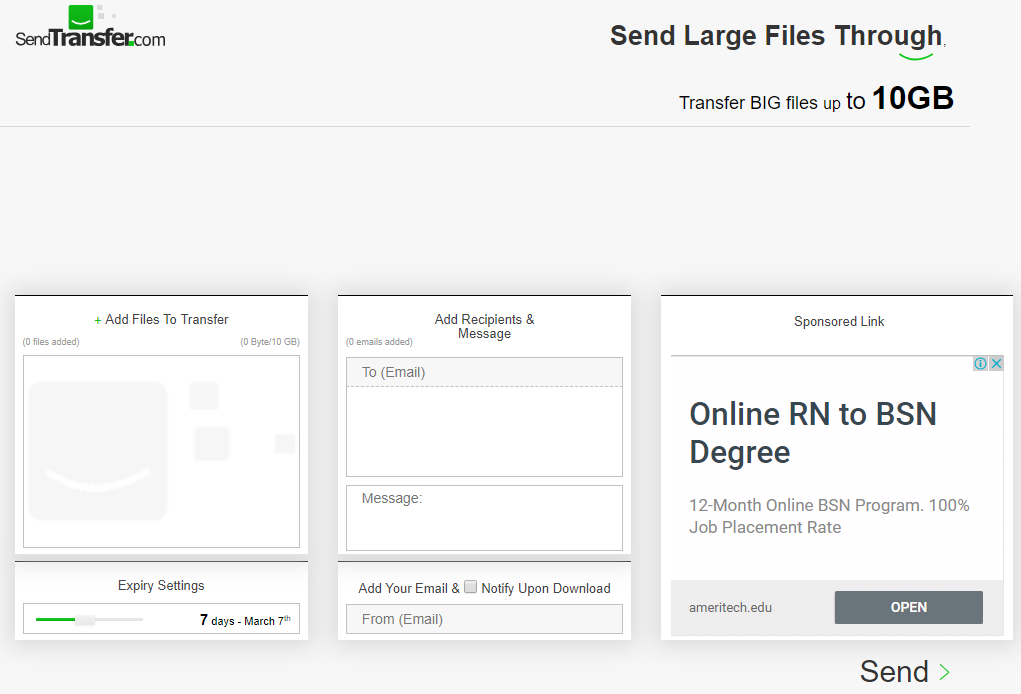The width and height of the screenshot is (1021, 694).
Task: Open the ameritech.edu ad via OPEN button
Action: (908, 607)
